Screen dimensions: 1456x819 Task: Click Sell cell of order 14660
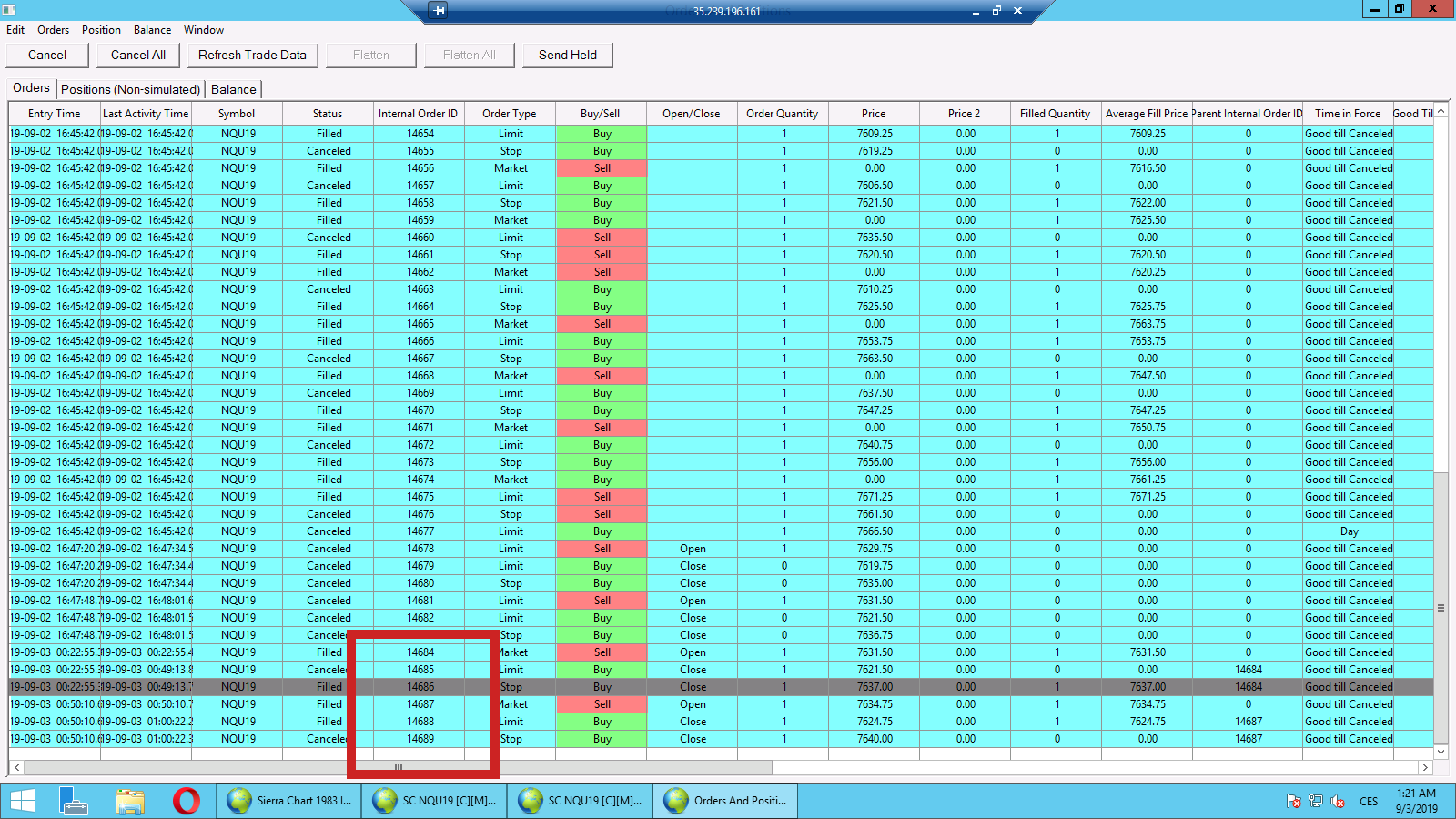tap(602, 238)
